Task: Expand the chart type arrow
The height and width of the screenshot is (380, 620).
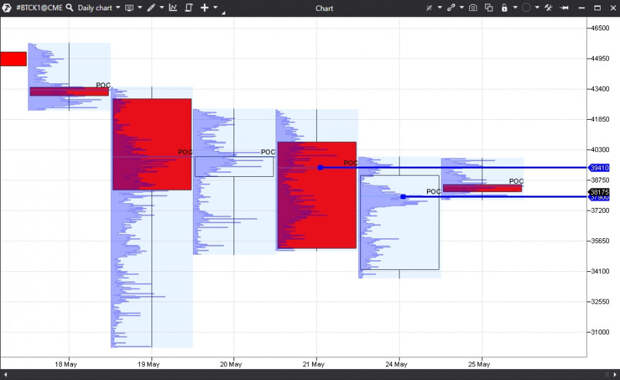Action: [140, 8]
